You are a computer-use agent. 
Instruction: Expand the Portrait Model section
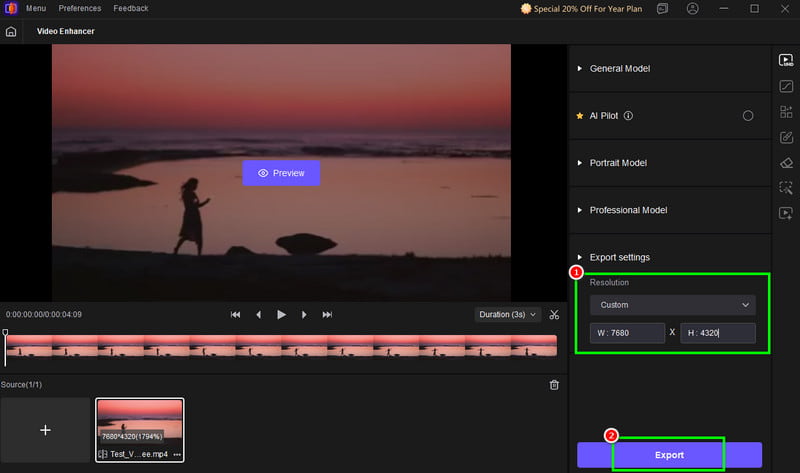[669, 163]
